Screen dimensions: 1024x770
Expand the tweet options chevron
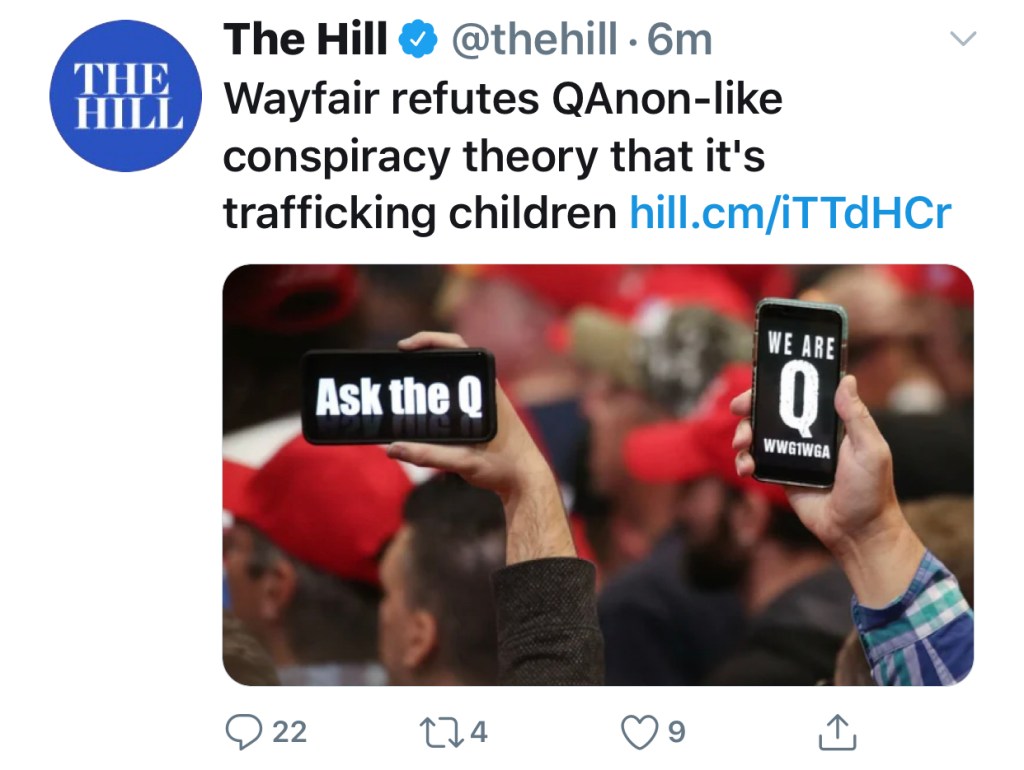[x=963, y=39]
